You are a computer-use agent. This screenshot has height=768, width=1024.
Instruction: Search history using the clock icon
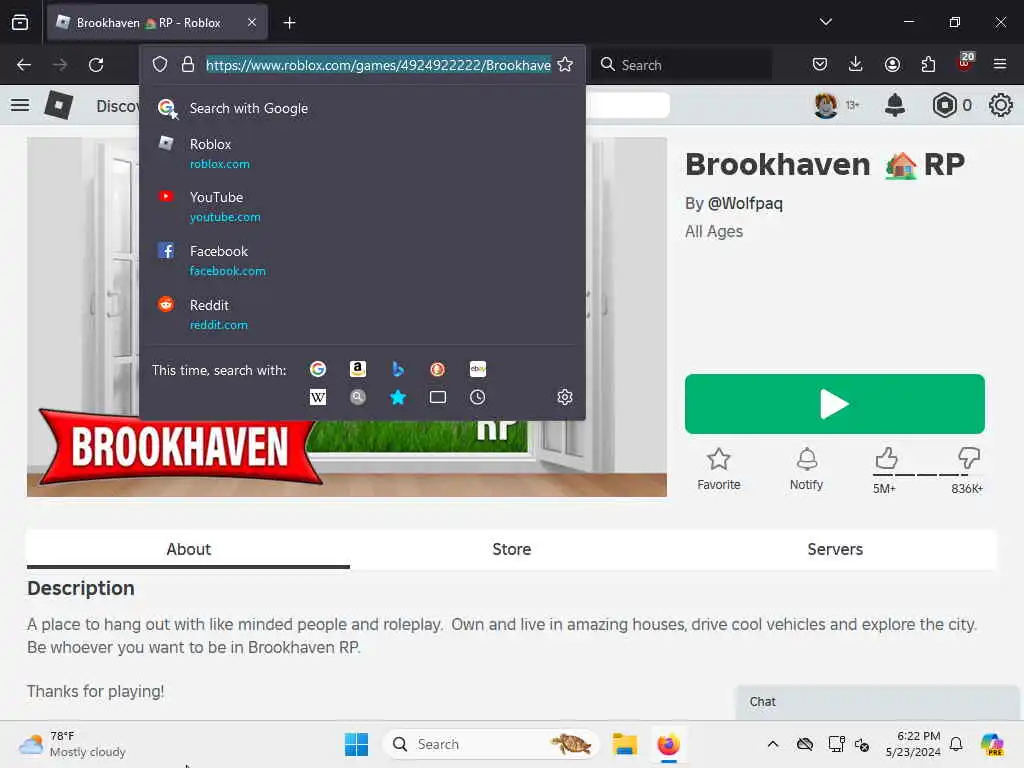click(477, 397)
